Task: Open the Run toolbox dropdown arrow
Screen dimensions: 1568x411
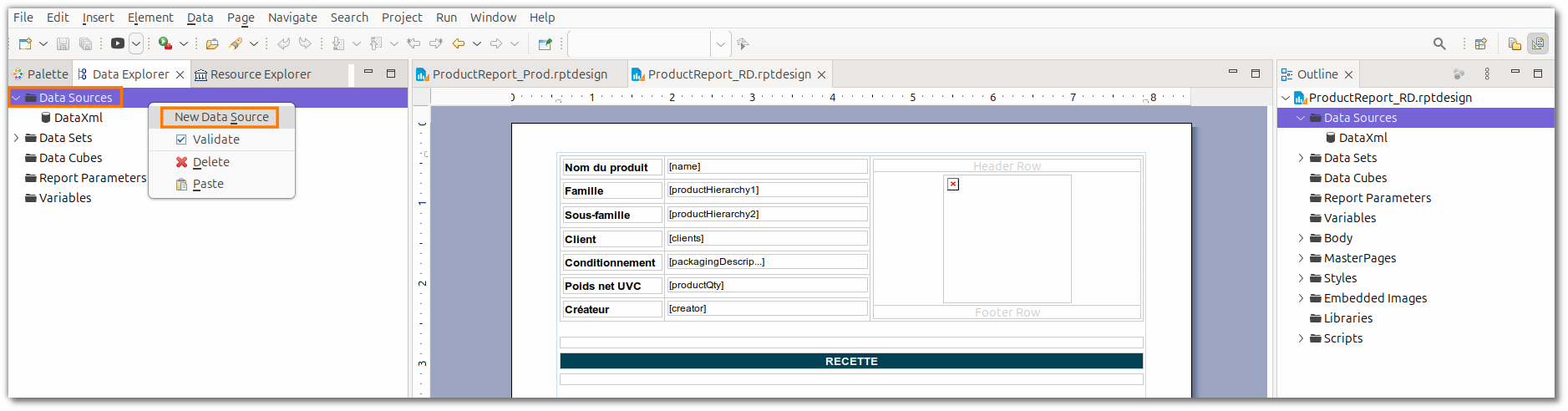Action: [184, 43]
